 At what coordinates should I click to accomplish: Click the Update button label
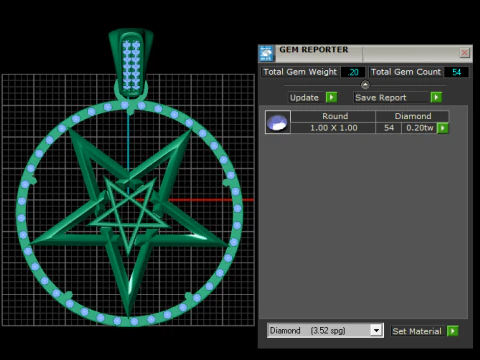(x=304, y=97)
